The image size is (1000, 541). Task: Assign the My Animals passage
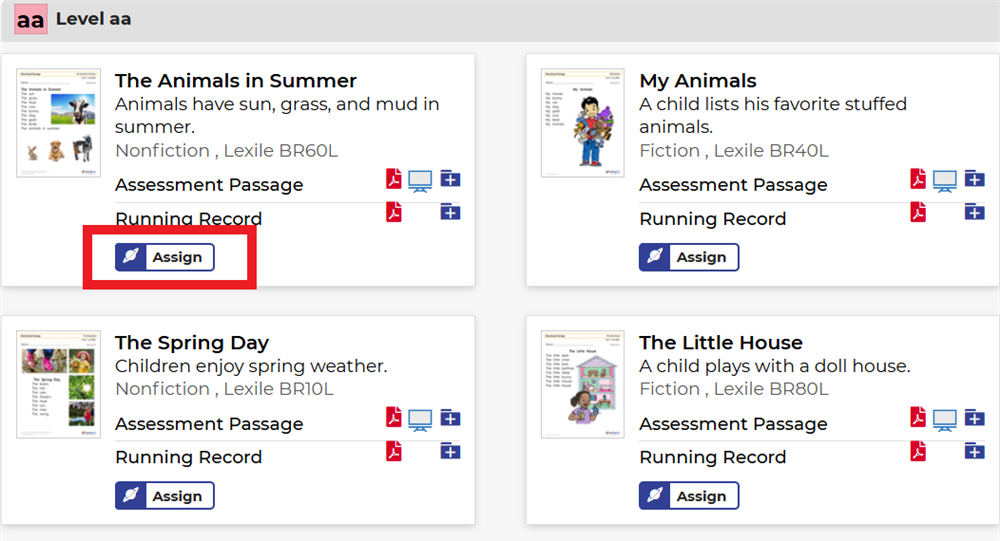[x=689, y=257]
